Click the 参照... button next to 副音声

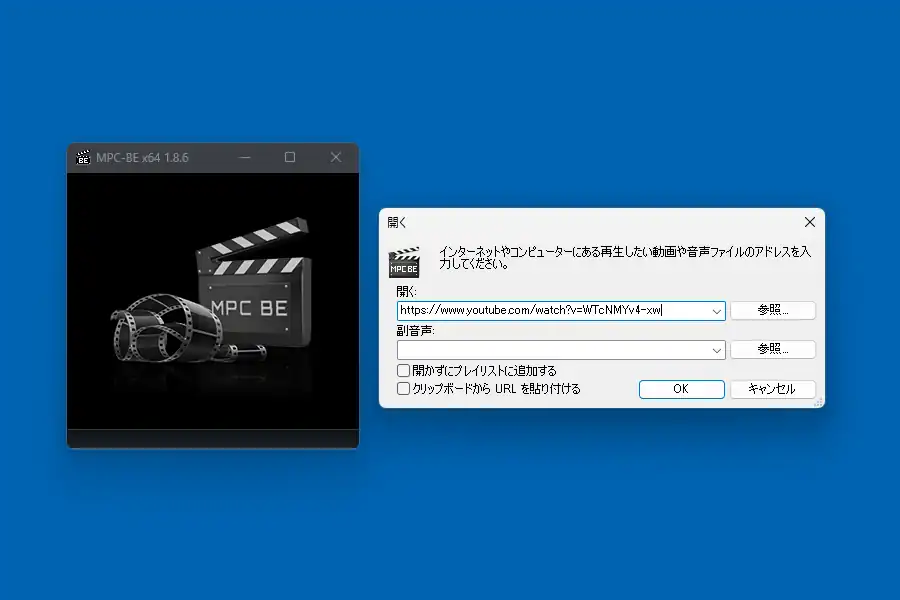[773, 350]
